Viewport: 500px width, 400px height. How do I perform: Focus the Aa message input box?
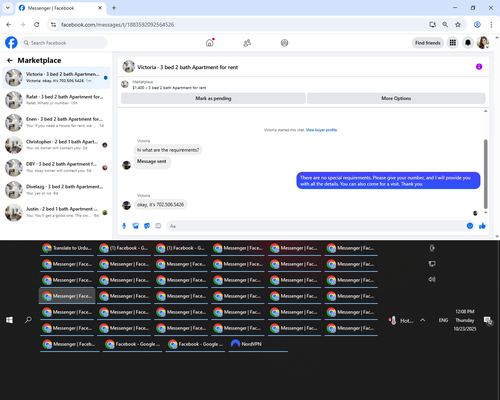317,226
